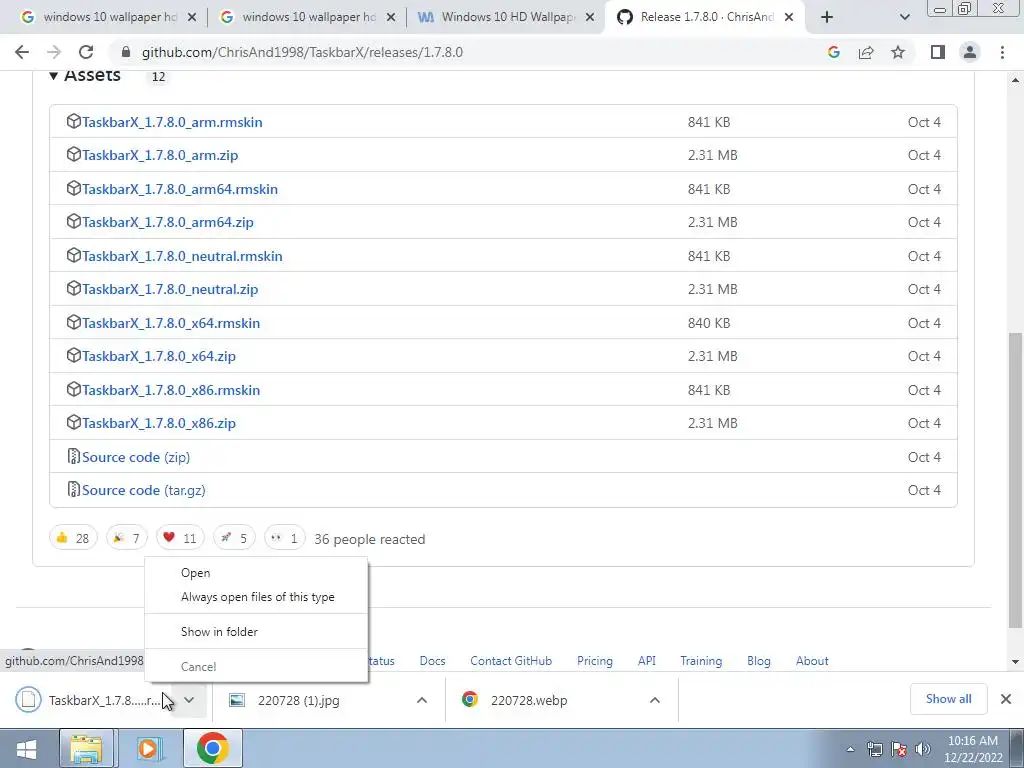Open a new tab with plus button

[x=827, y=18]
